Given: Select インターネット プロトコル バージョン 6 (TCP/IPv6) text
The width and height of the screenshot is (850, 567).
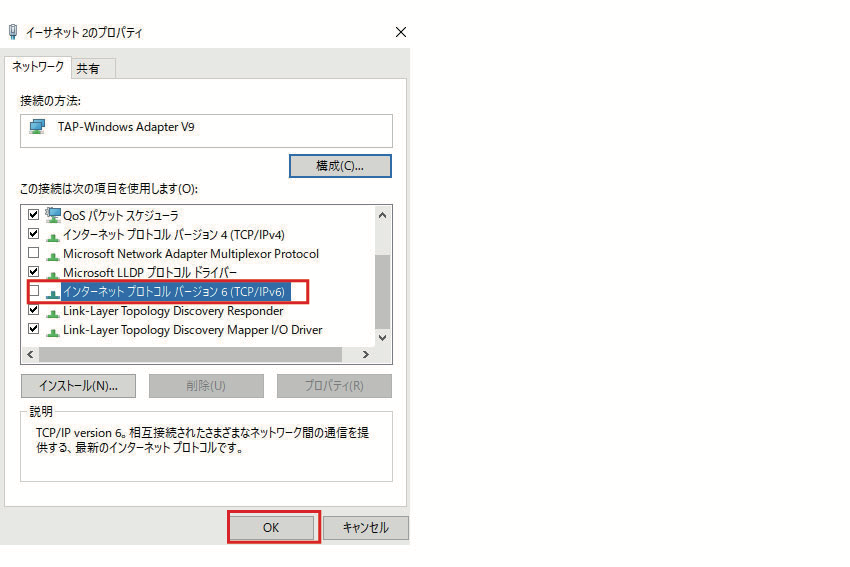Looking at the screenshot, I should (x=173, y=292).
